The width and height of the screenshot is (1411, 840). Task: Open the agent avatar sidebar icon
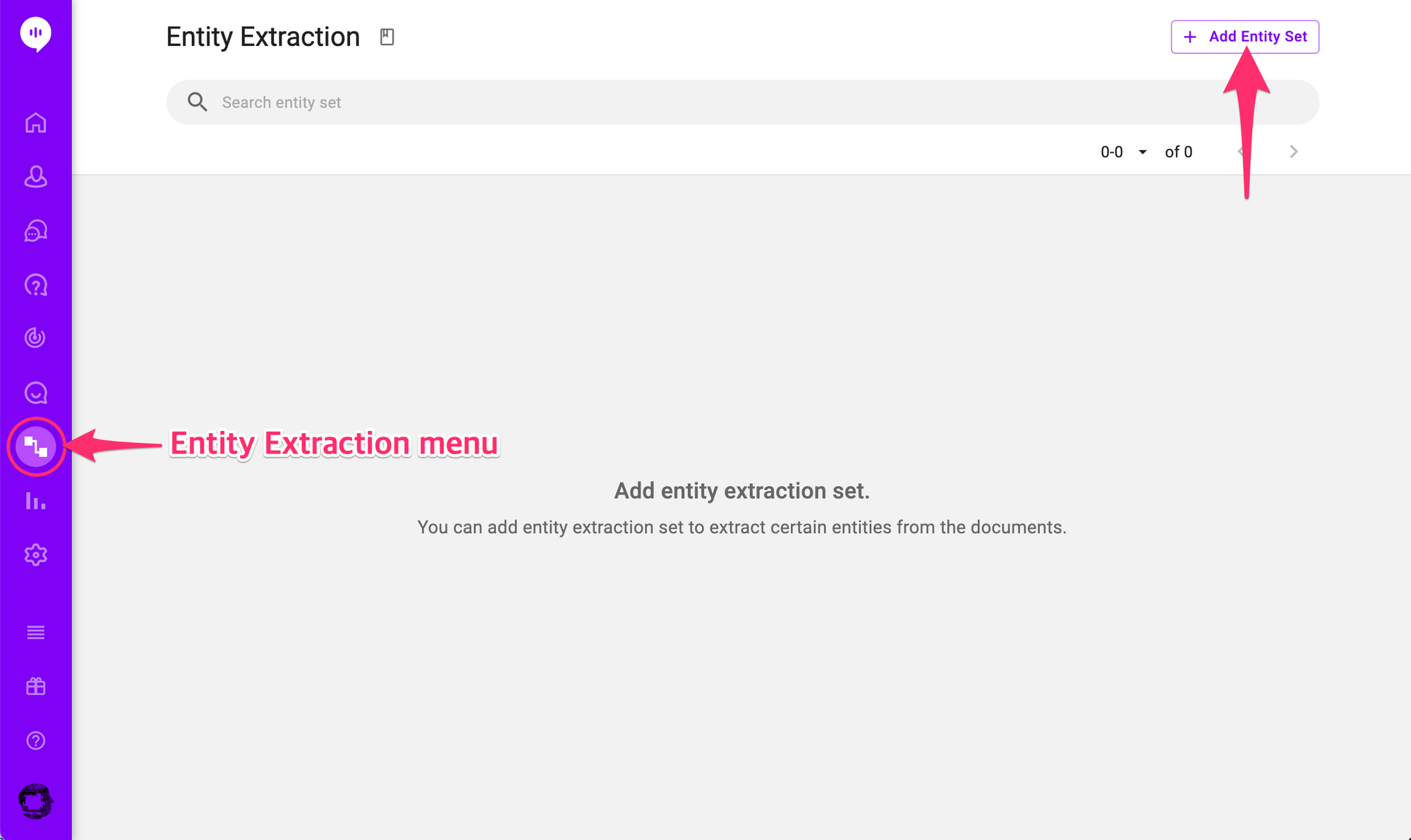click(x=35, y=176)
